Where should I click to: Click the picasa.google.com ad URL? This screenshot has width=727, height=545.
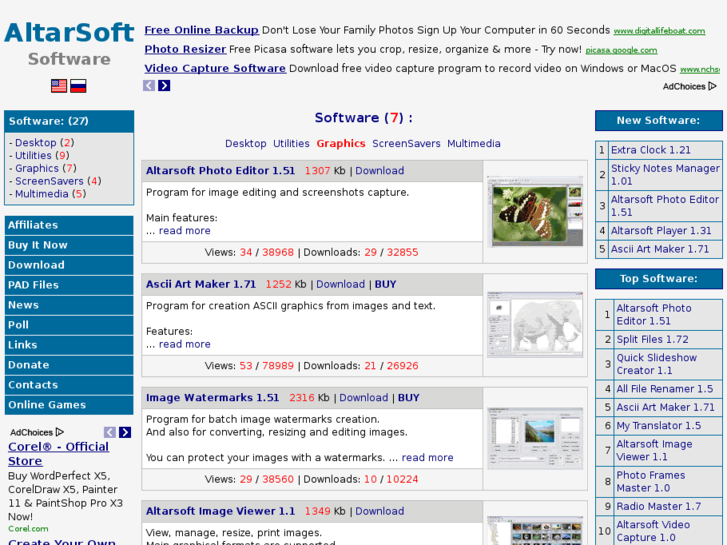click(x=621, y=50)
